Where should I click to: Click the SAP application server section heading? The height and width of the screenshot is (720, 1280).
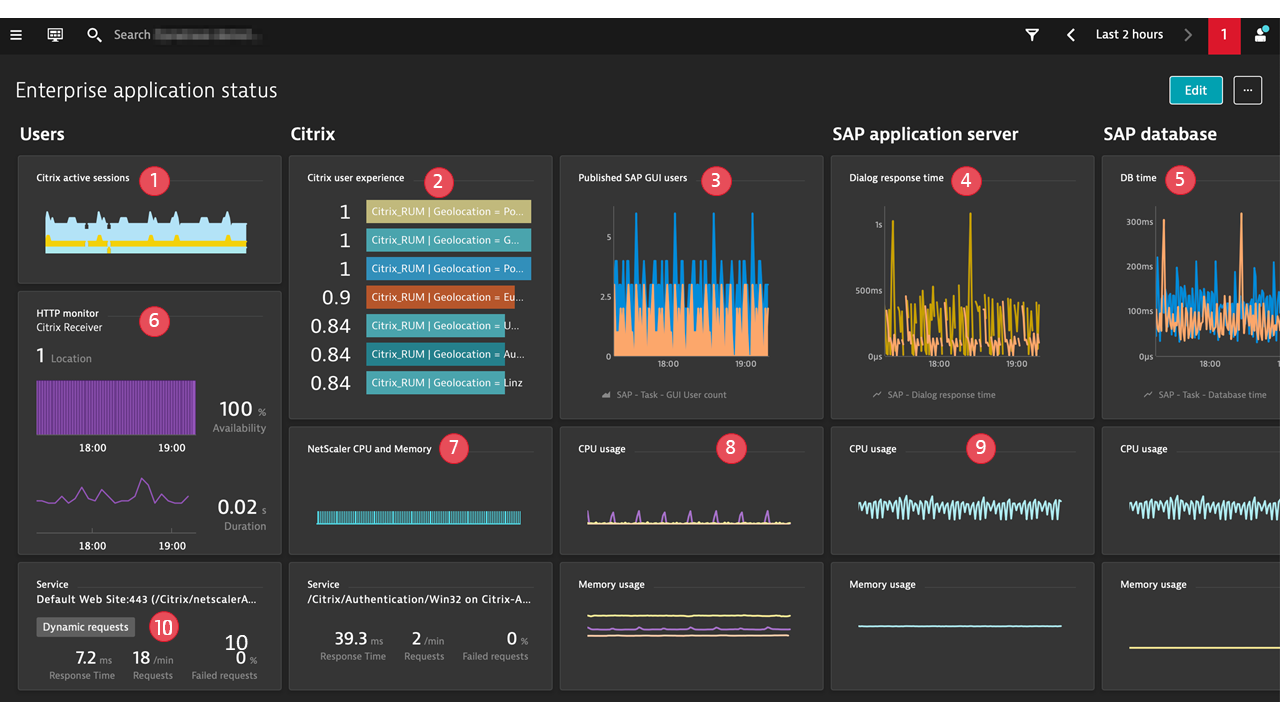point(925,134)
